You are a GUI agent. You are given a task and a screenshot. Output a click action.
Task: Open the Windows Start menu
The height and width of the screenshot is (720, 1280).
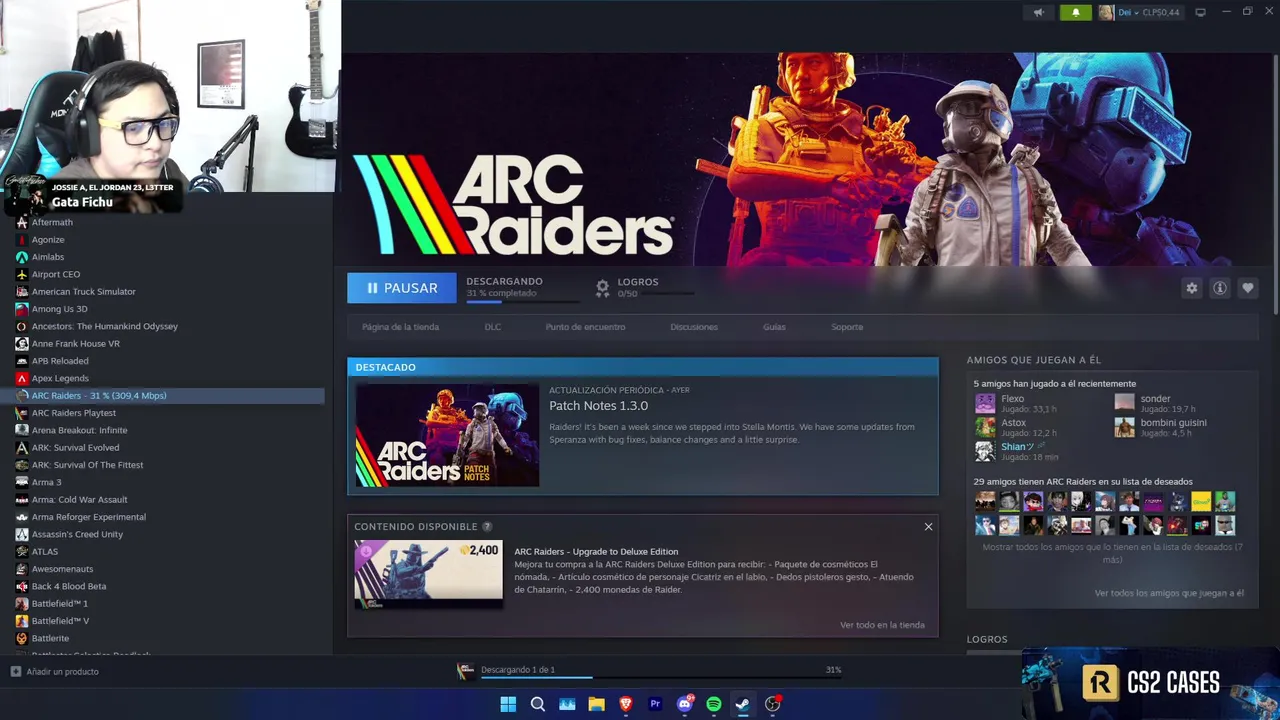508,704
